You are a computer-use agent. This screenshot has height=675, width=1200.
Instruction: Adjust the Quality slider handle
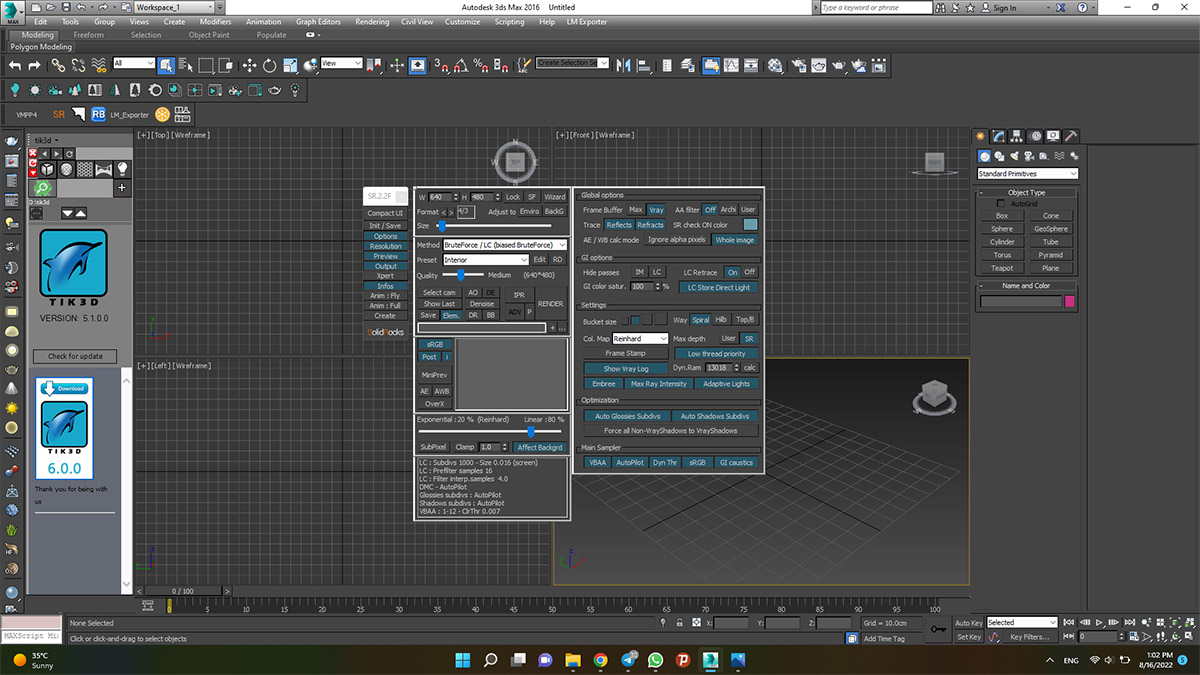coord(460,275)
